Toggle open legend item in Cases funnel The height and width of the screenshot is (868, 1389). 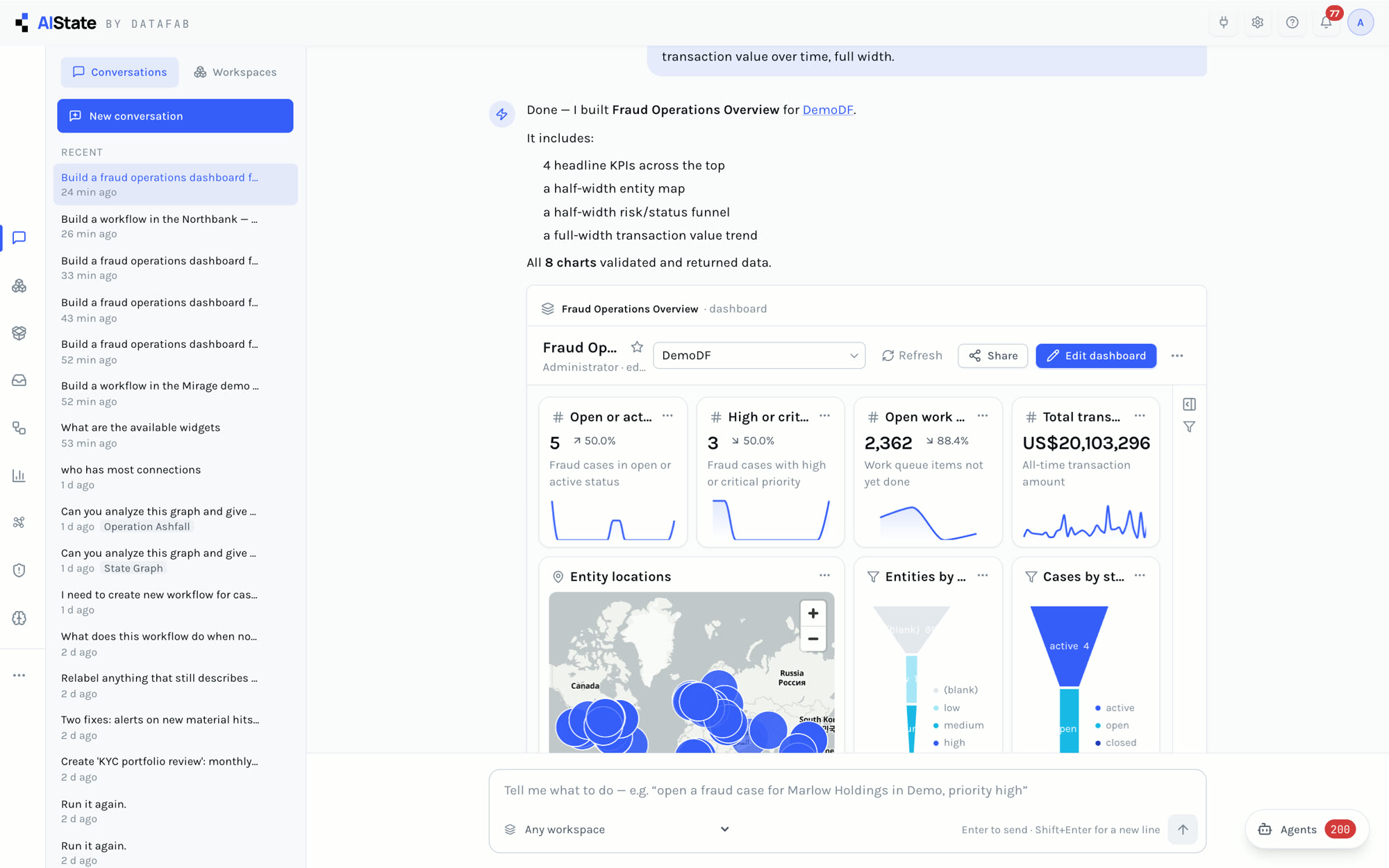pos(1112,725)
